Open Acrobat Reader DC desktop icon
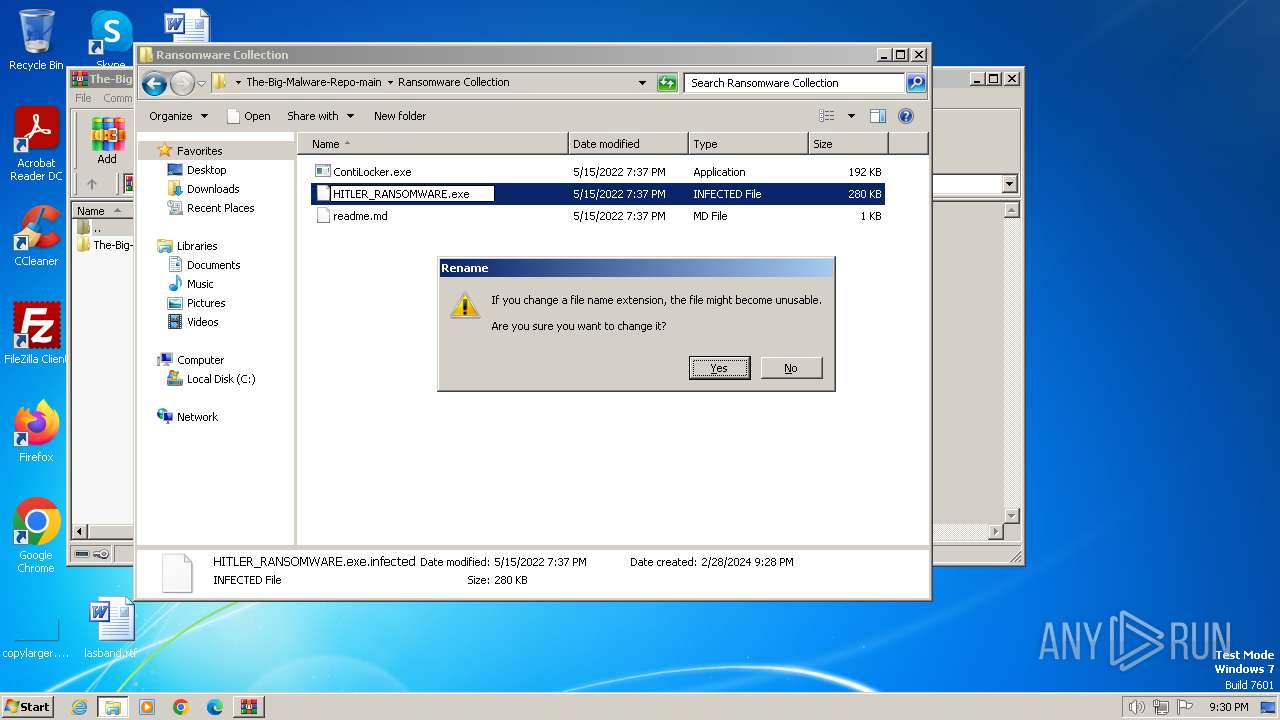This screenshot has width=1280, height=720. click(x=36, y=145)
